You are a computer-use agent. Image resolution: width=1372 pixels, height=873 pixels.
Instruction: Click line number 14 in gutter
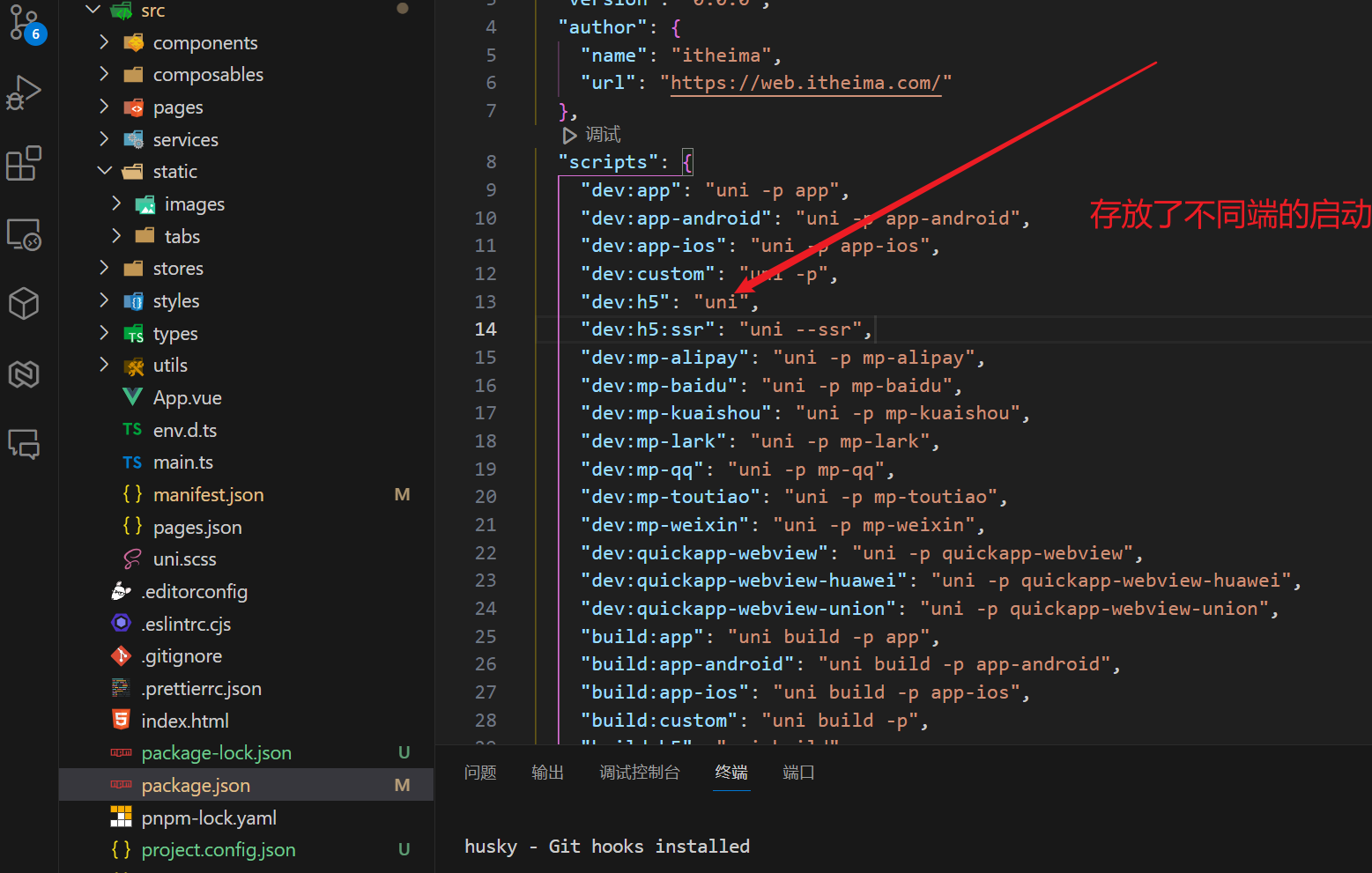click(486, 329)
